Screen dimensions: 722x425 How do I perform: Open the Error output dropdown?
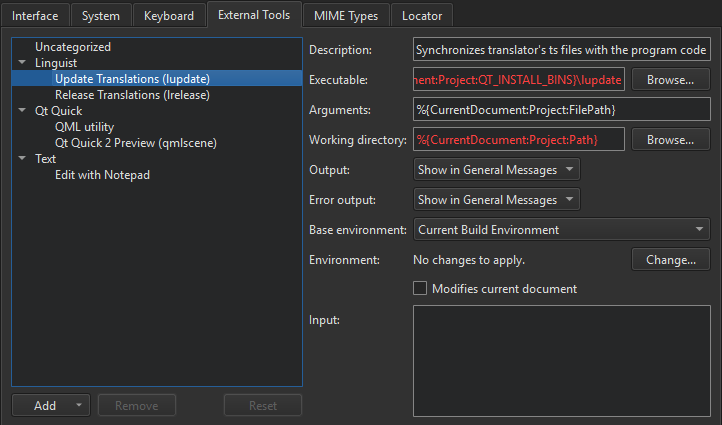[x=496, y=200]
